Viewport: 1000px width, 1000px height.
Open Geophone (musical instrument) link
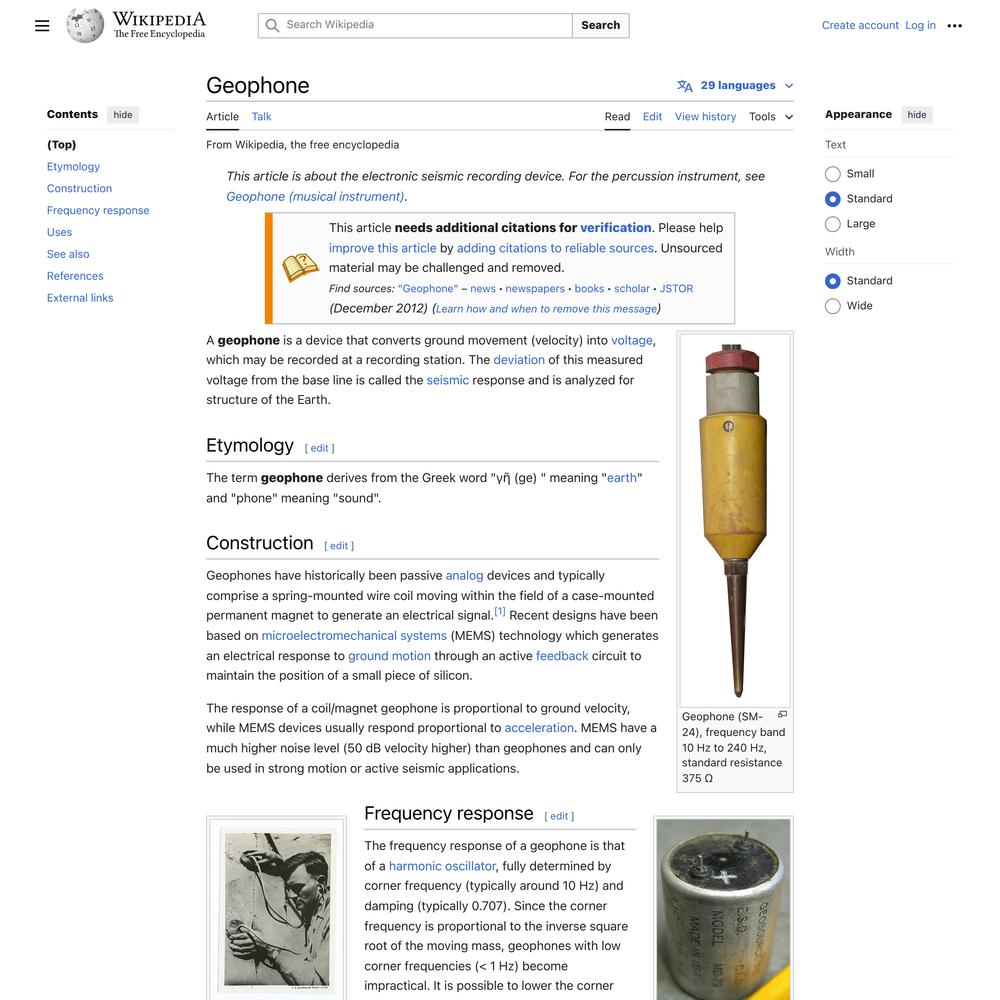click(x=315, y=196)
